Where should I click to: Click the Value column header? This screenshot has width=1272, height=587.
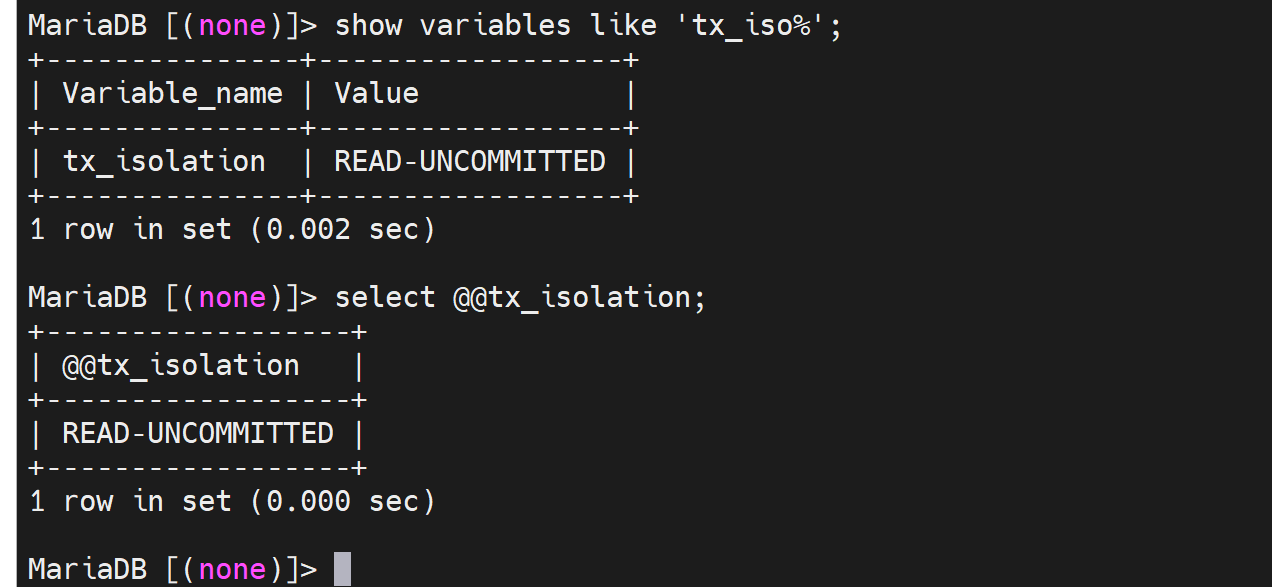pyautogui.click(x=376, y=94)
